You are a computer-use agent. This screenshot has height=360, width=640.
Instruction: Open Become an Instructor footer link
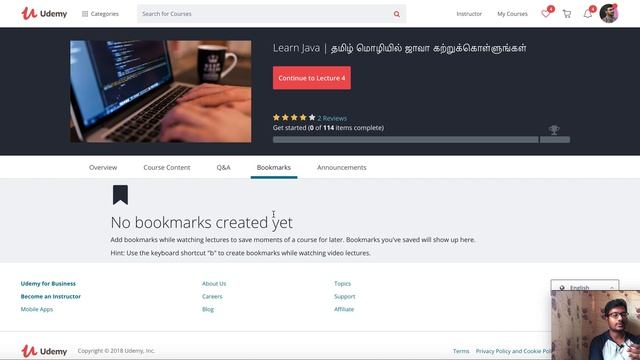51,296
